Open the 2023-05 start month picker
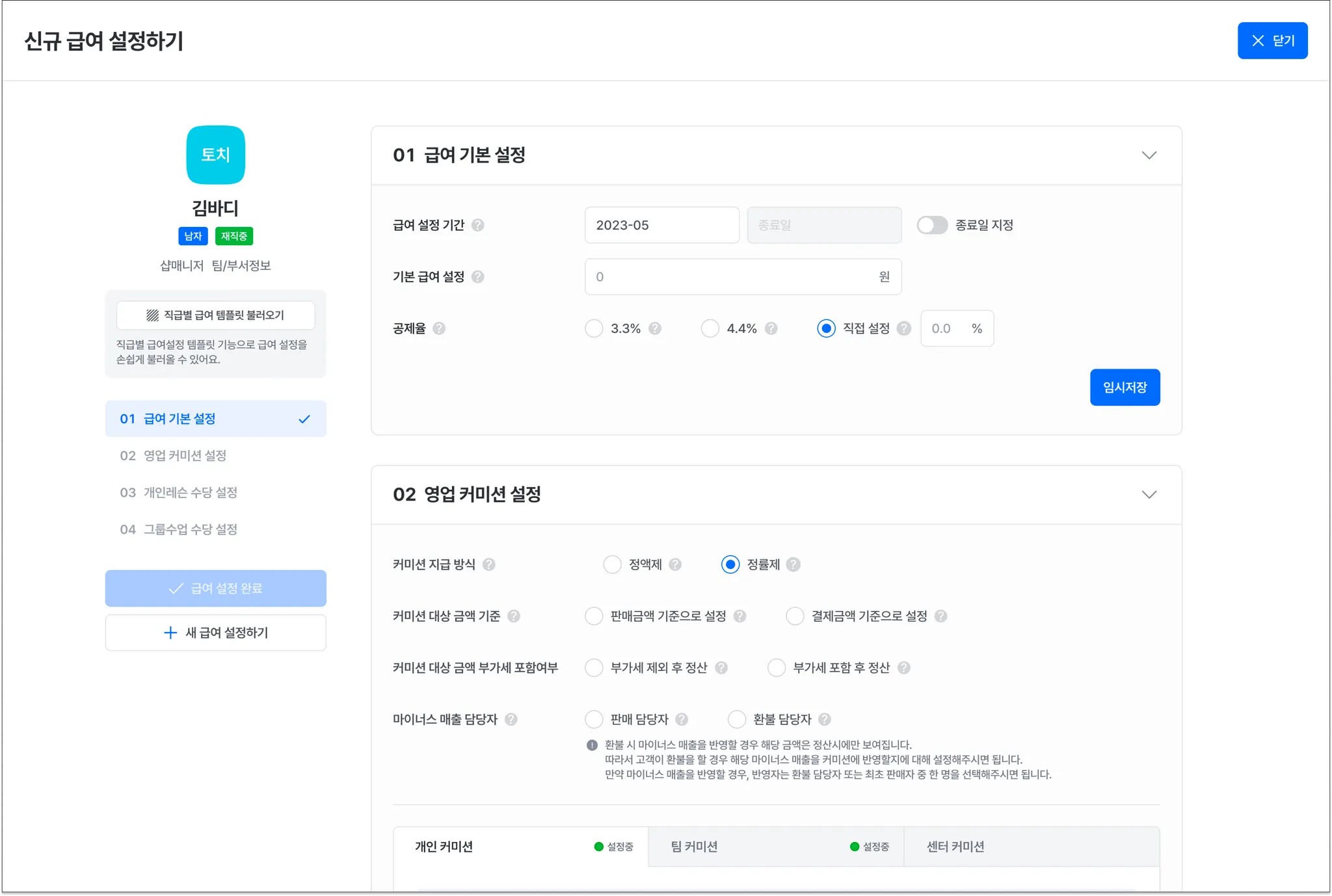Screen dimensions: 1332x896 pos(661,225)
